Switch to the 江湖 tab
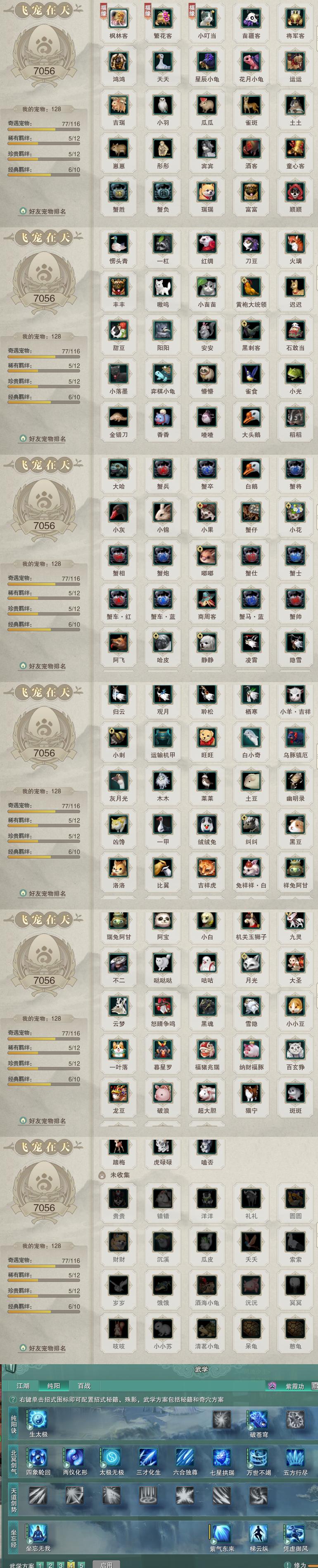318x1568 pixels. (23, 1385)
